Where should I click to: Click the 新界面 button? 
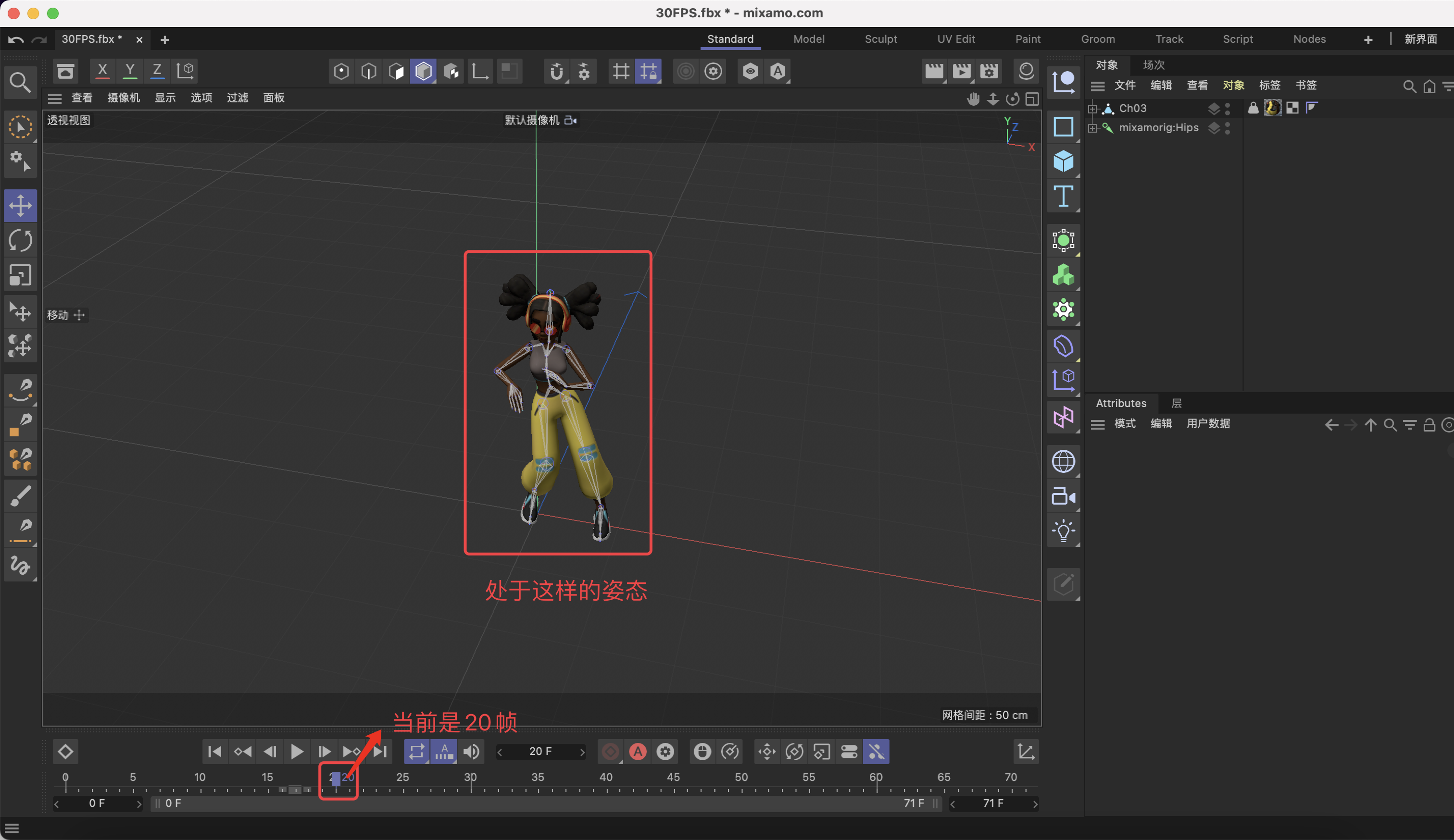pos(1420,39)
